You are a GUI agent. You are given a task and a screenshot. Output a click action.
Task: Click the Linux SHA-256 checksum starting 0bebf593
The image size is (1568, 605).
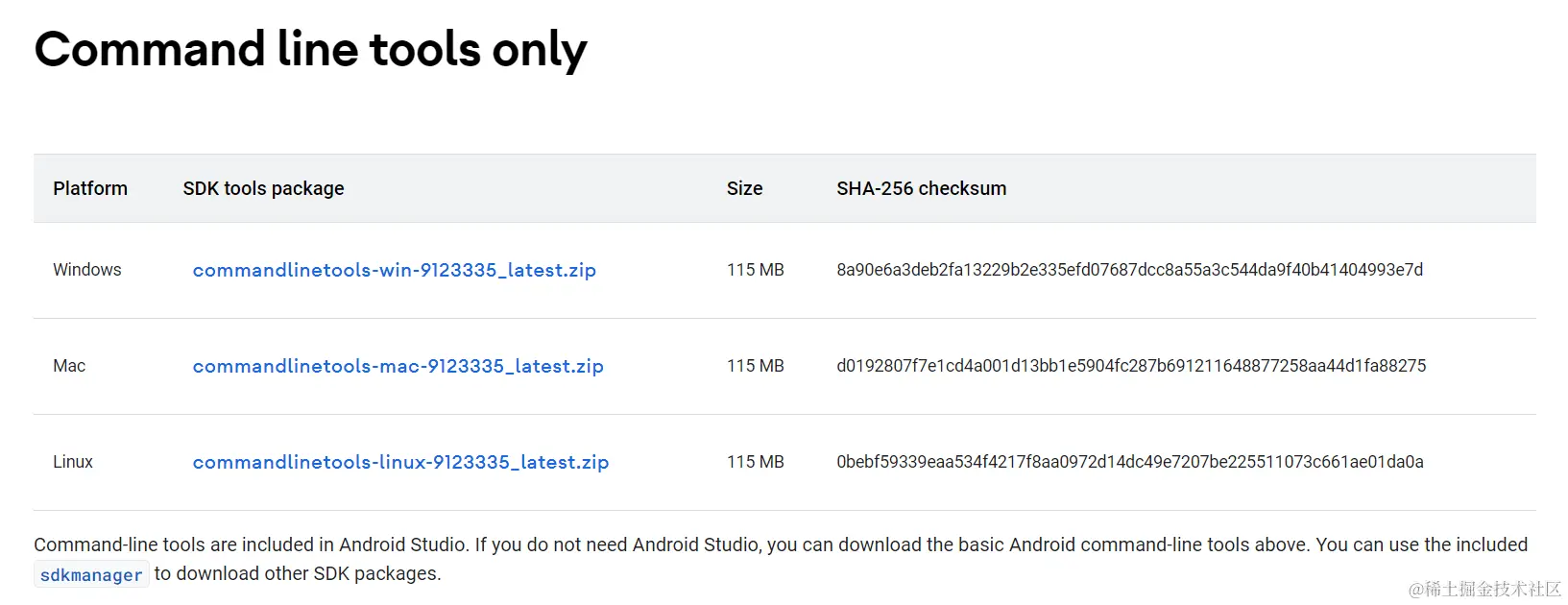(x=1129, y=462)
